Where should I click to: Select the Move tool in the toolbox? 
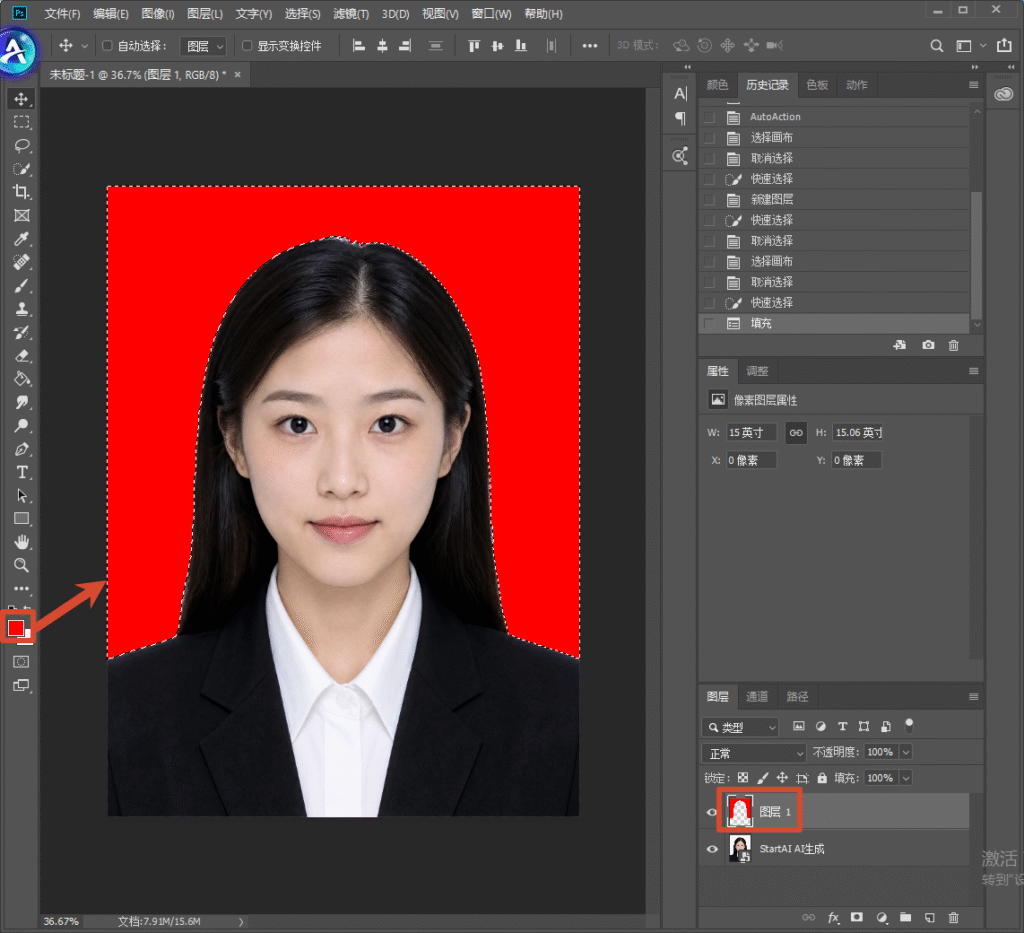click(x=22, y=99)
